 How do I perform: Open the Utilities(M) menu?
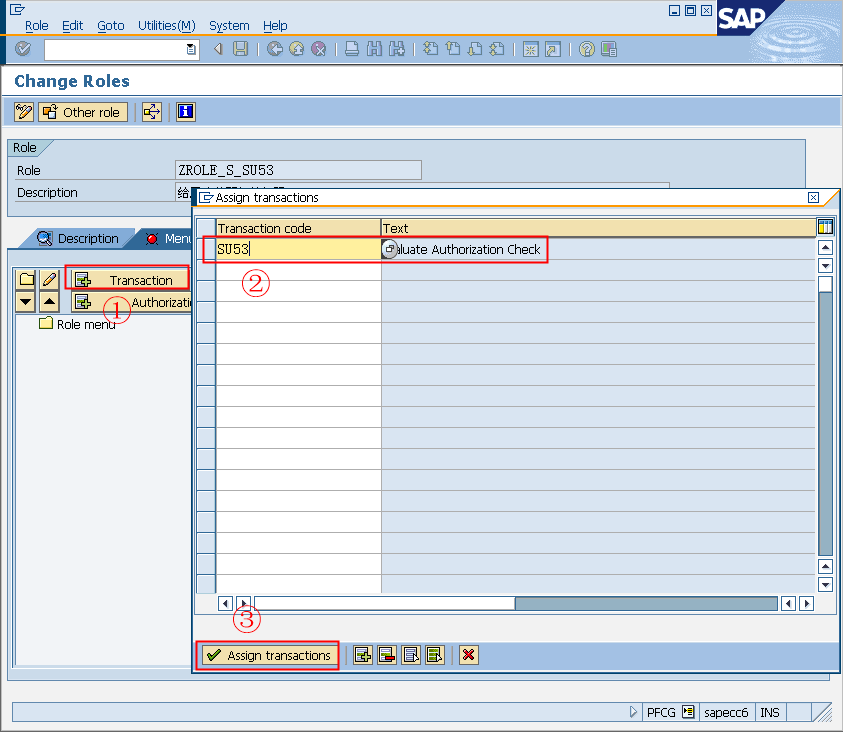point(167,25)
